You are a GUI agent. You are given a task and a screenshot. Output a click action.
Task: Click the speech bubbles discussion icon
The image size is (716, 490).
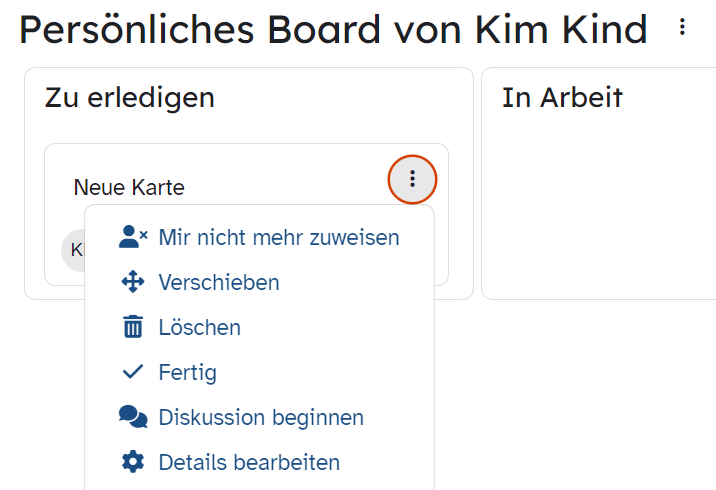tap(133, 416)
